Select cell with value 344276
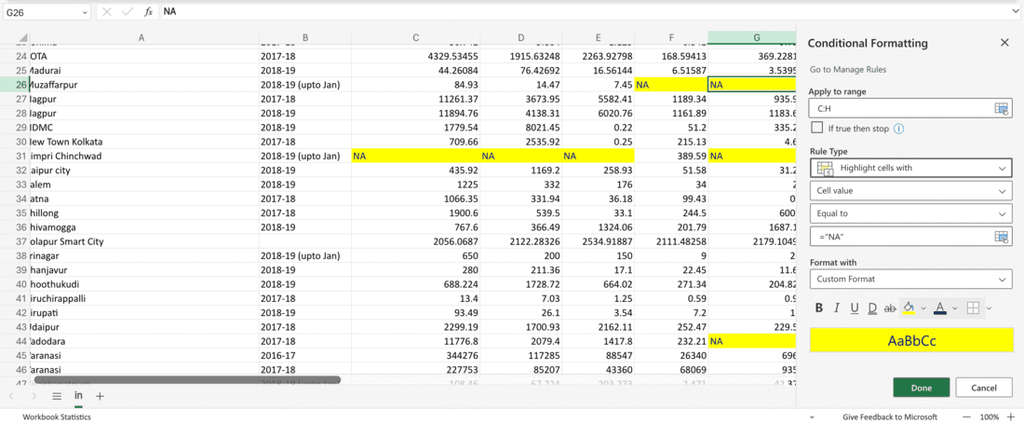 click(x=415, y=355)
